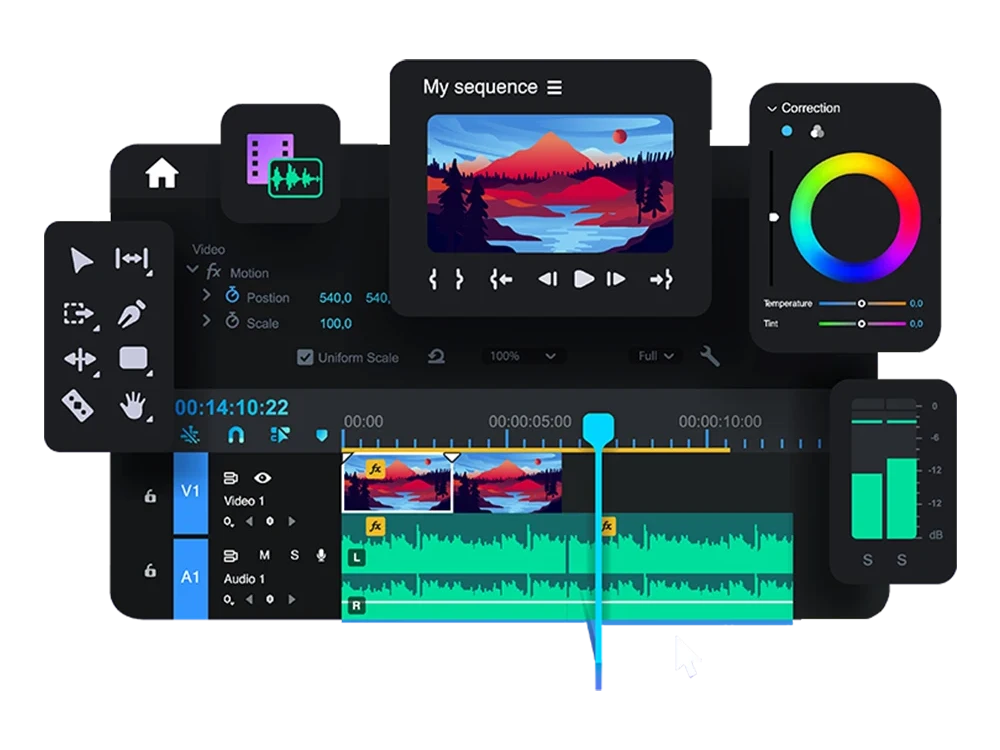Viewport: 1000px width, 750px height.
Task: Toggle the timeline snap magnet icon
Action: tap(236, 435)
